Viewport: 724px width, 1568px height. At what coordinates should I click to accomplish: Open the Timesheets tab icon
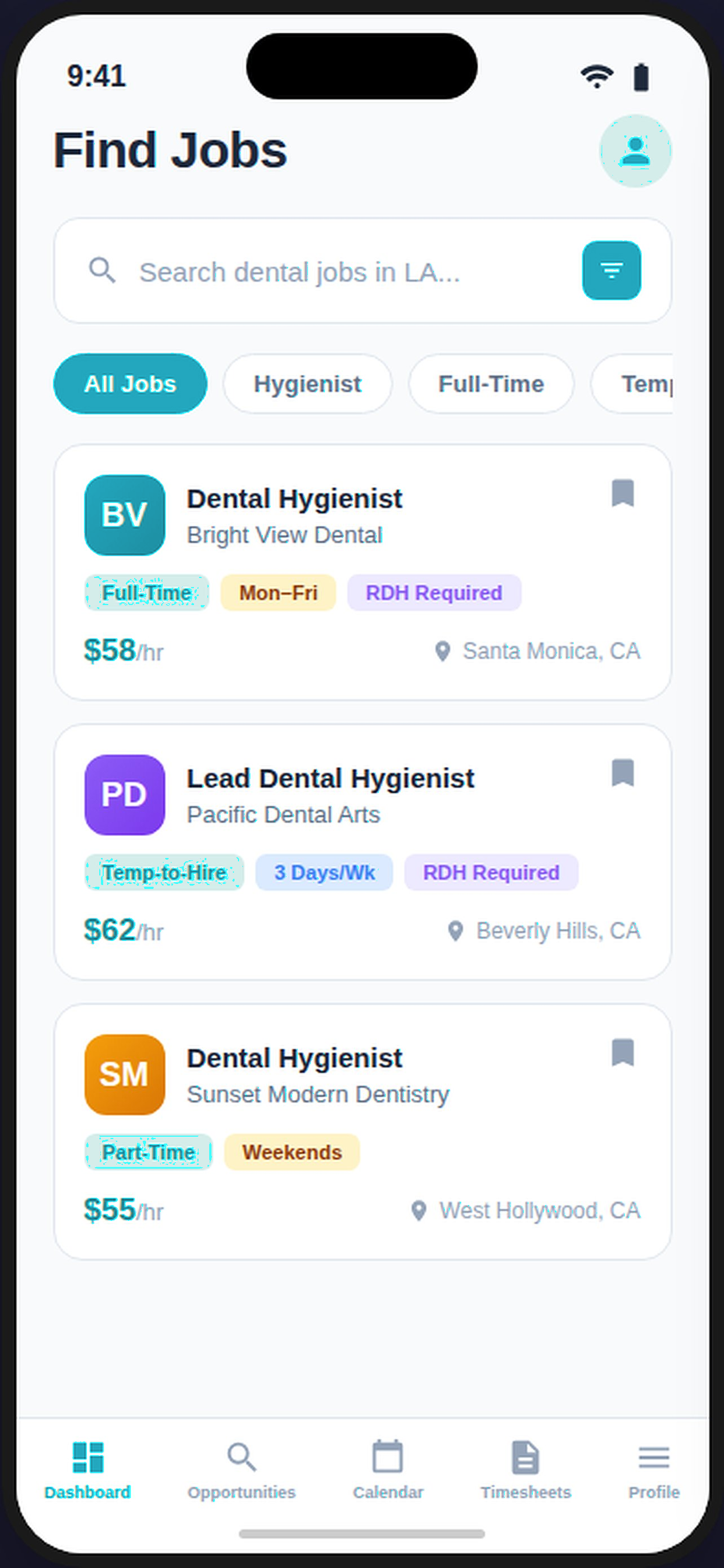(525, 1457)
